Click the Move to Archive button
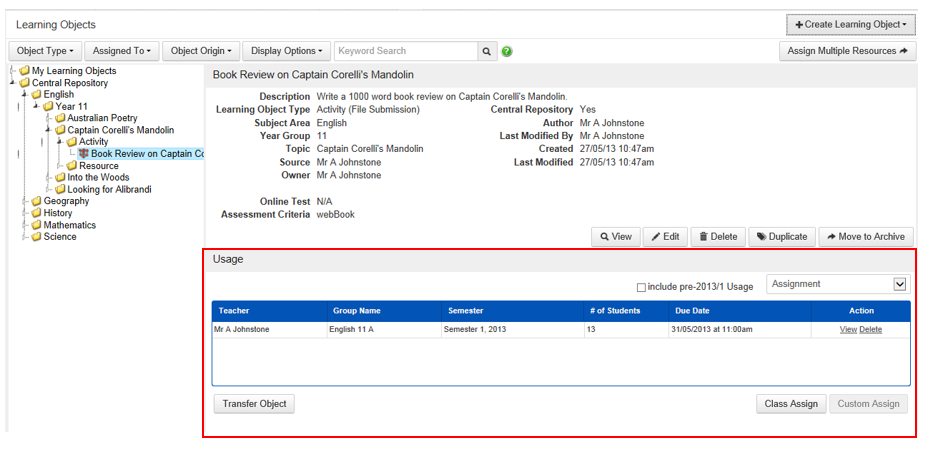The height and width of the screenshot is (460, 926). click(x=865, y=237)
